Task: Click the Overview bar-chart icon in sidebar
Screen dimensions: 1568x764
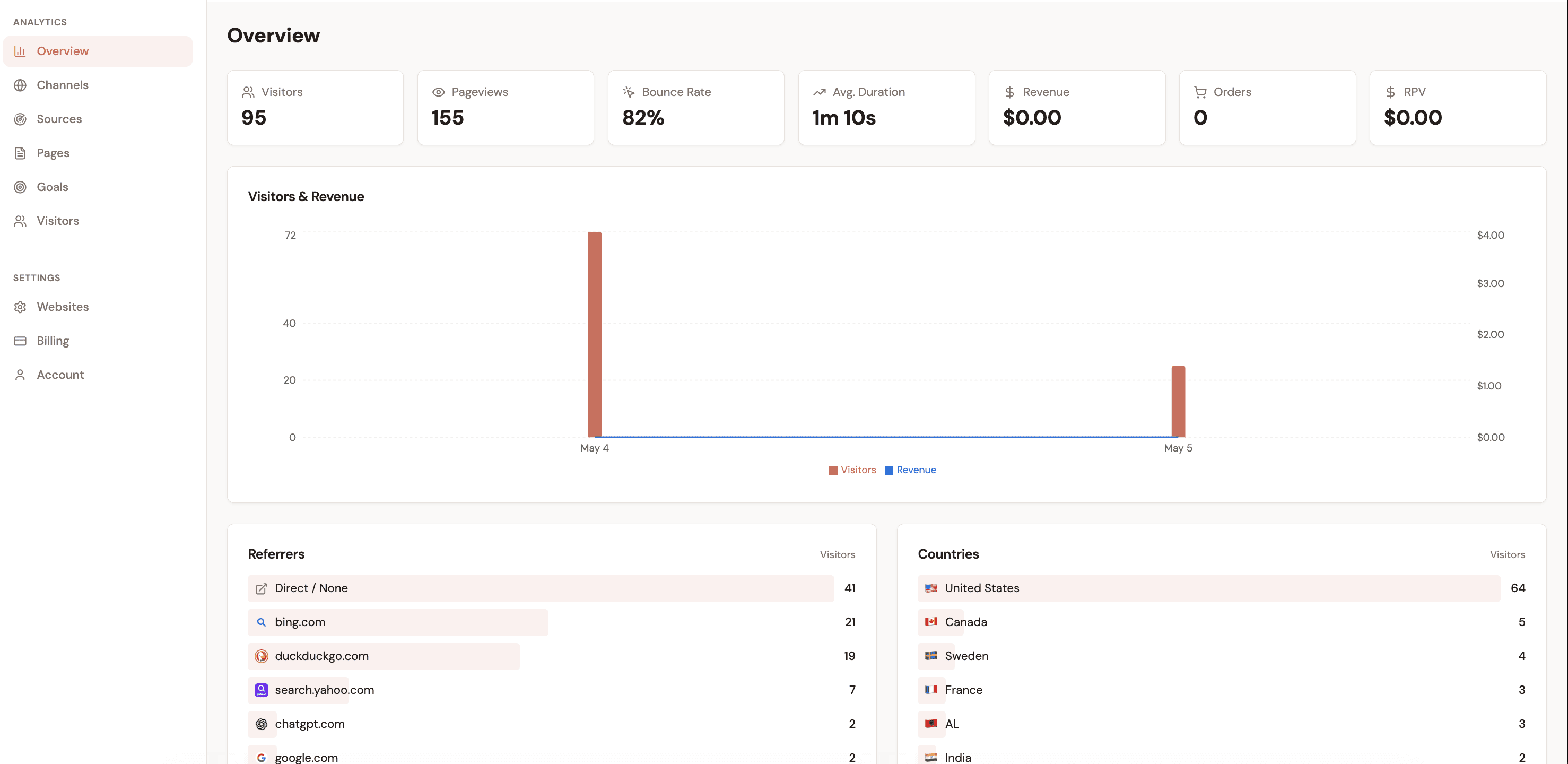Action: point(20,51)
